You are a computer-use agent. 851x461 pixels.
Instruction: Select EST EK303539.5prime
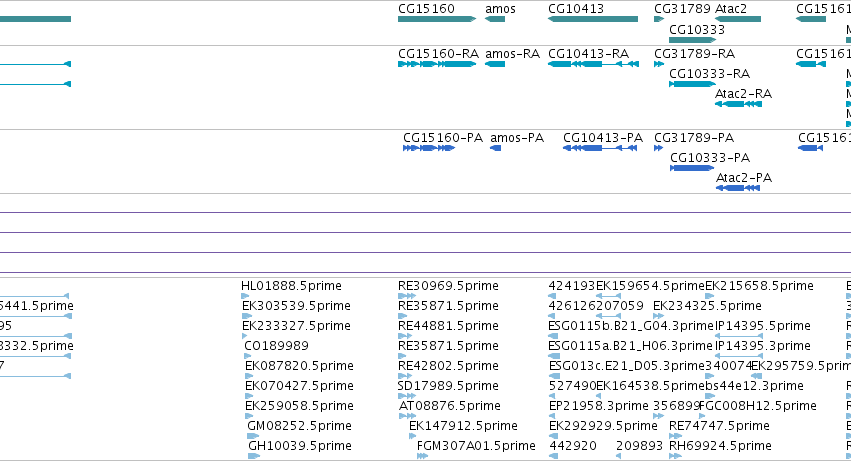click(x=296, y=306)
